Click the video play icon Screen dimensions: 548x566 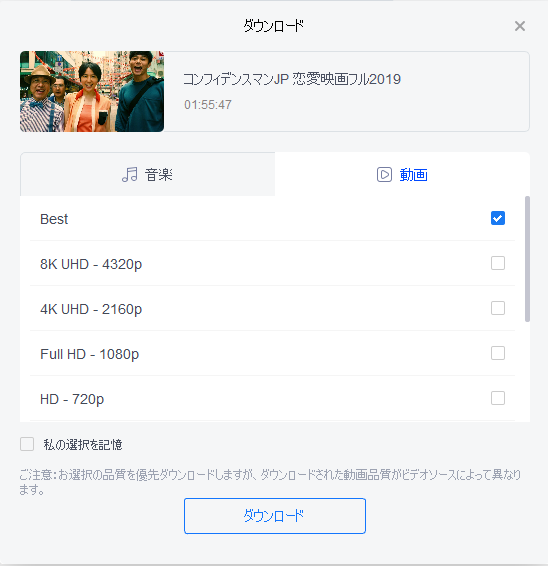(x=384, y=175)
